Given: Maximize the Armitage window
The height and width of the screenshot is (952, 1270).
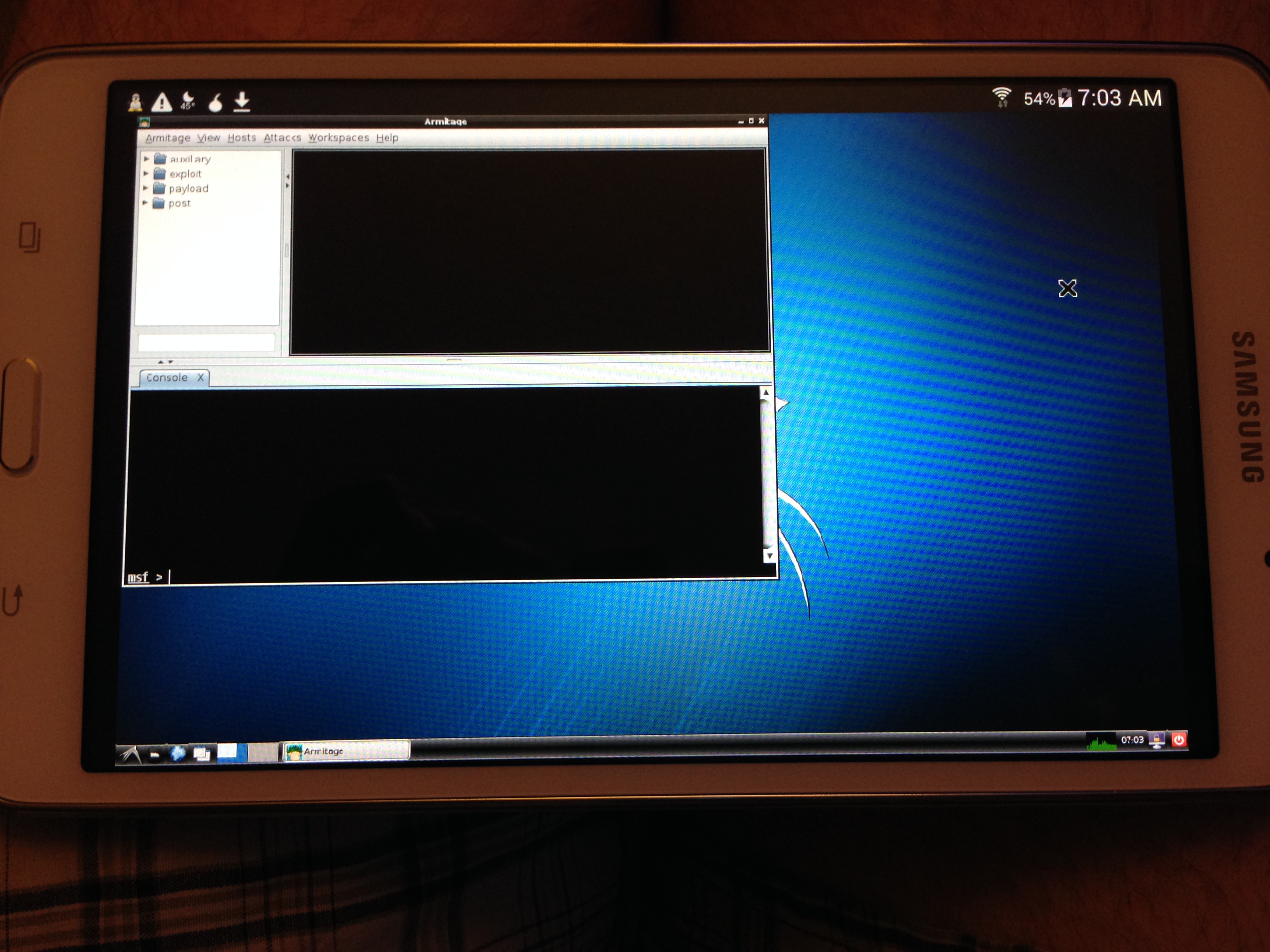Looking at the screenshot, I should 751,121.
